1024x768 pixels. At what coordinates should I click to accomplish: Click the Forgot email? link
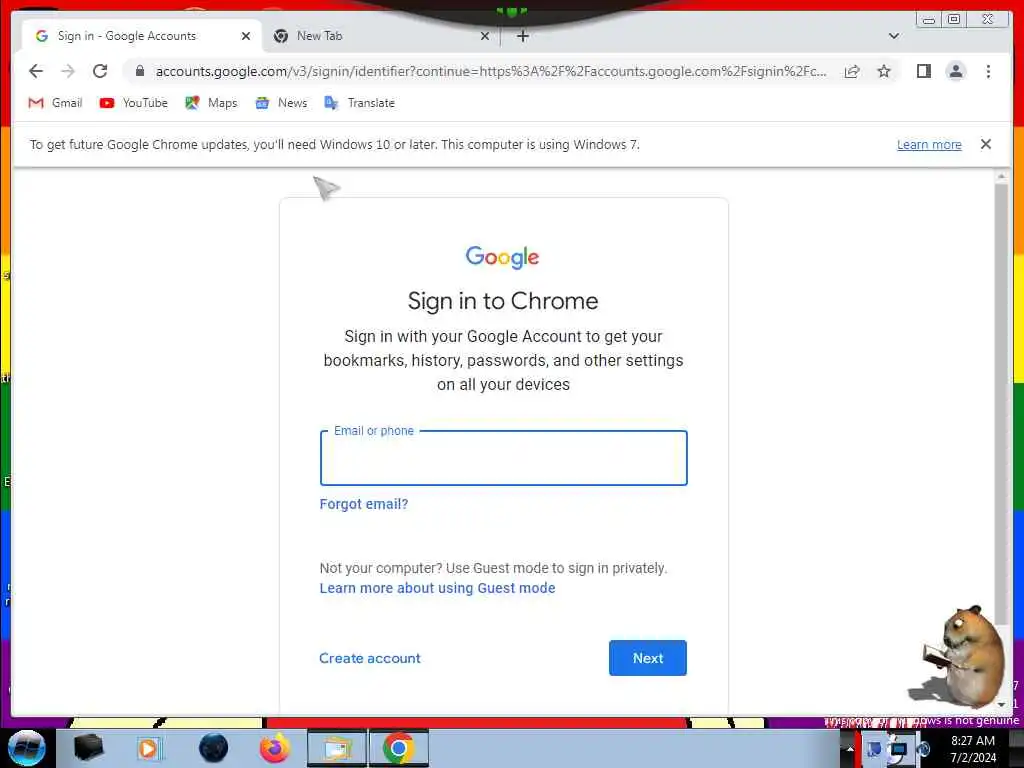364,504
